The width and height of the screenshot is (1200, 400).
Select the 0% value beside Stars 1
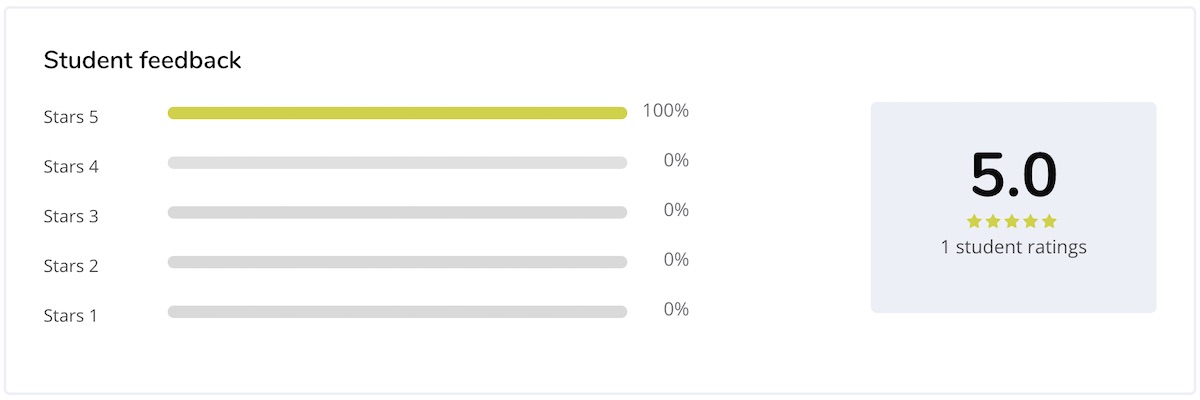(x=676, y=310)
